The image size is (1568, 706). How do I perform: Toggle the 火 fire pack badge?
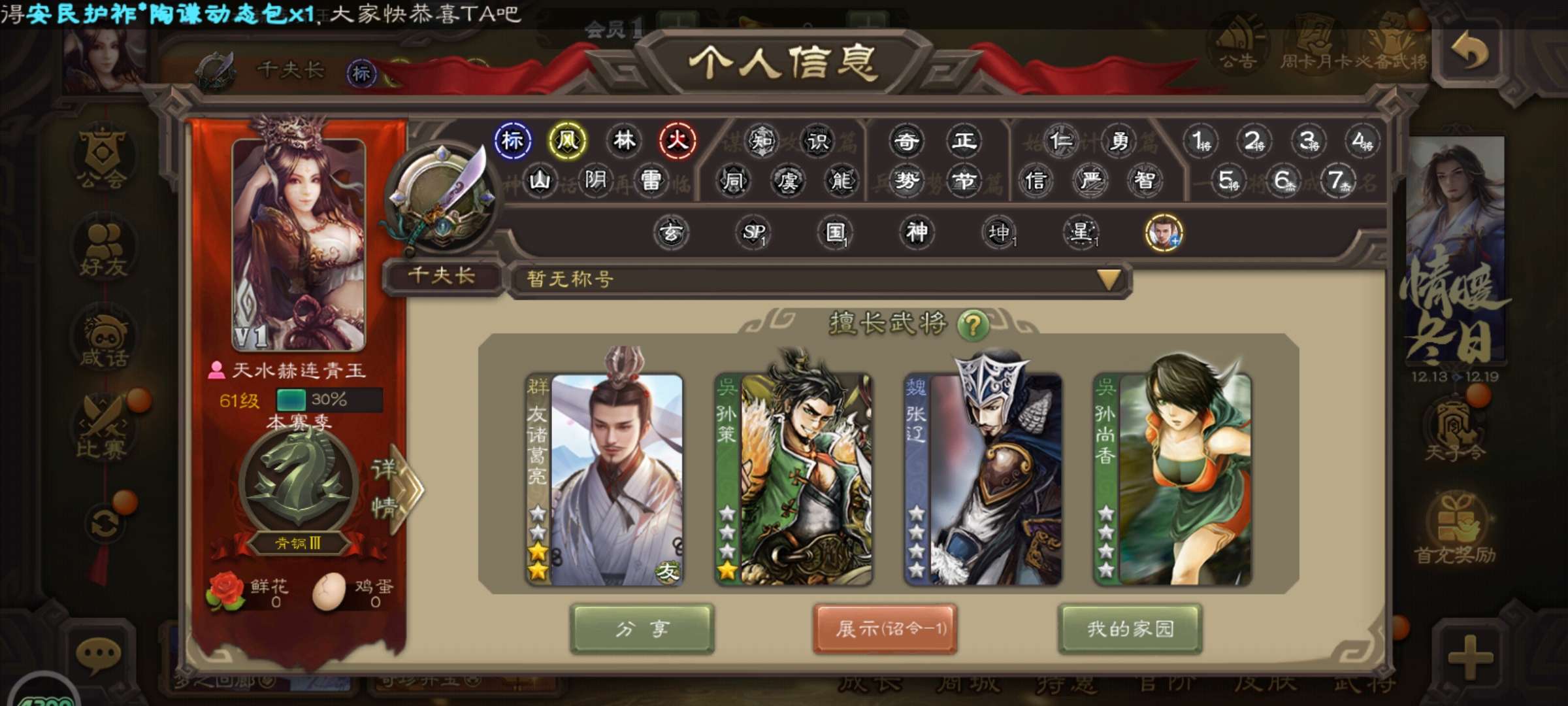pyautogui.click(x=678, y=141)
